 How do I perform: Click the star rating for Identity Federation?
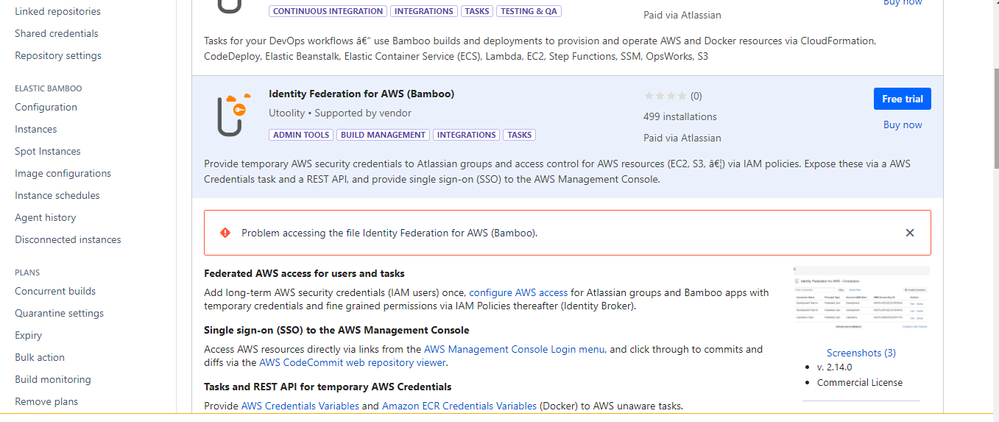coord(665,96)
